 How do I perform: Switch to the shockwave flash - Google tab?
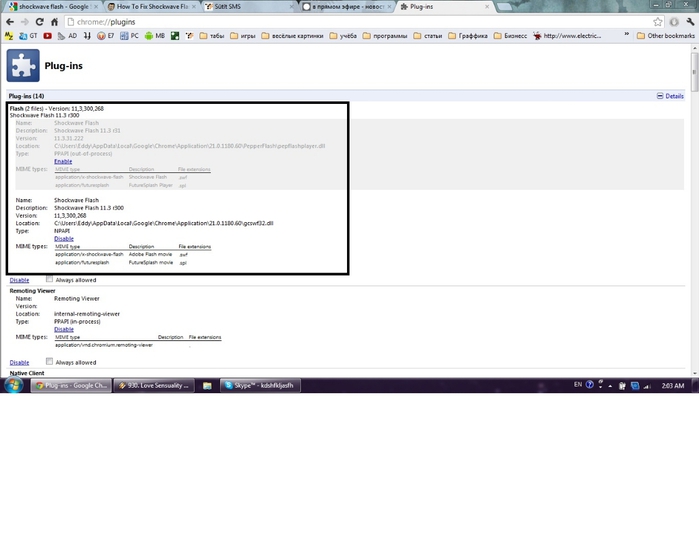pos(53,7)
